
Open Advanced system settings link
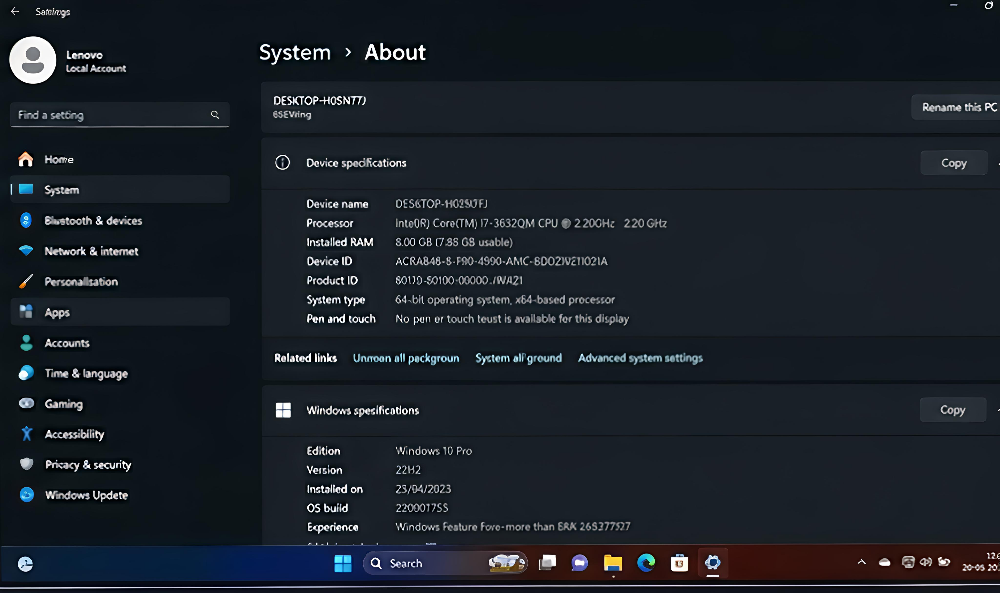tap(640, 358)
